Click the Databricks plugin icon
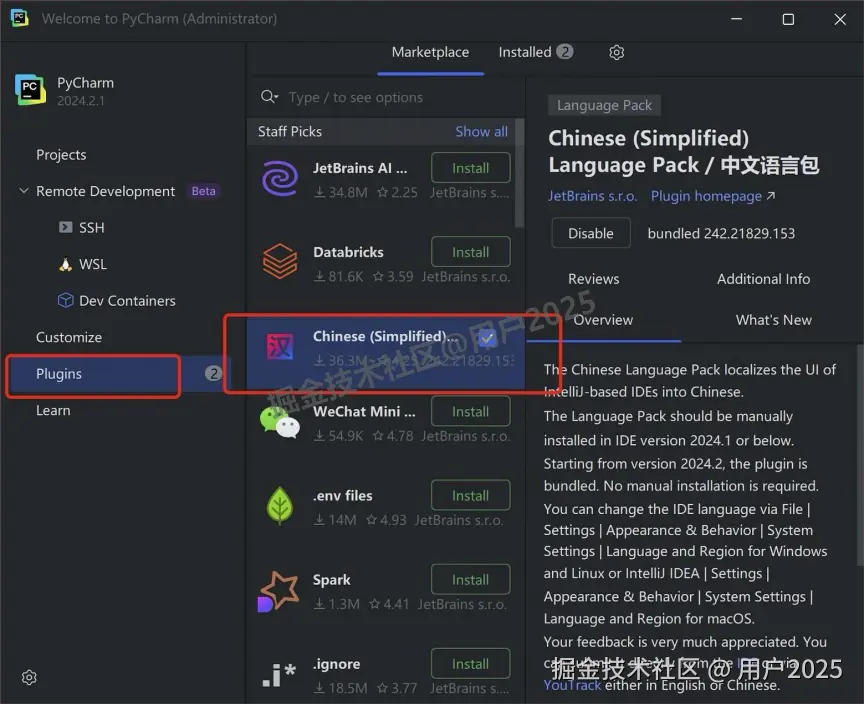Screen dimensions: 864x704 click(x=280, y=262)
